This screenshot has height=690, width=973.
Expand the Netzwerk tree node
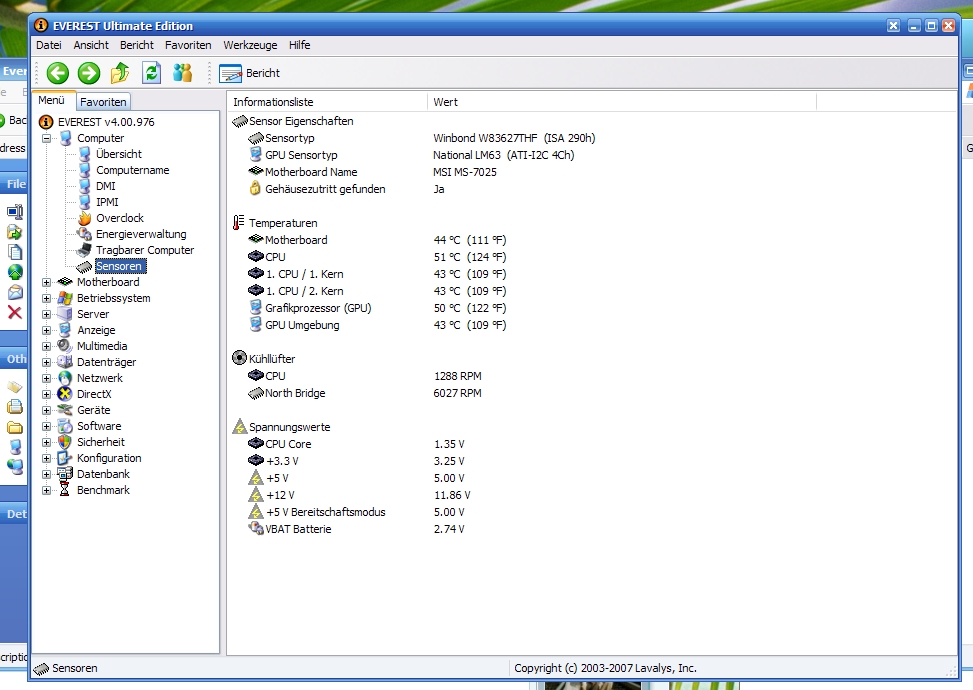pos(47,379)
